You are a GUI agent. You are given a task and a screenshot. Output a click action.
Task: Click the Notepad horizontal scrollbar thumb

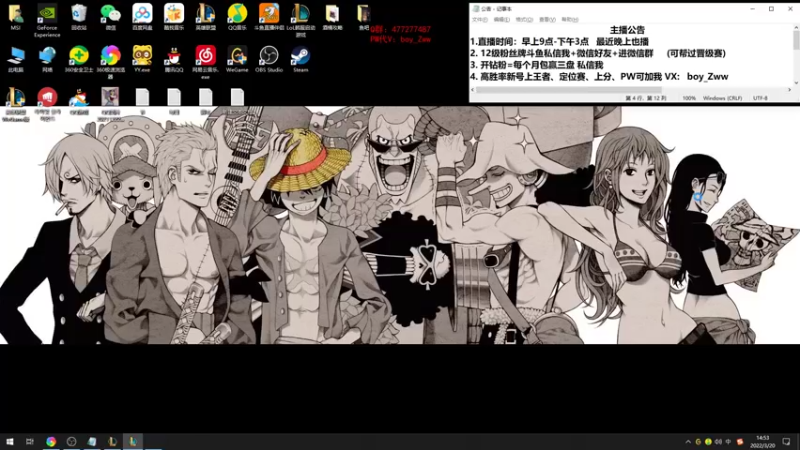pos(569,90)
